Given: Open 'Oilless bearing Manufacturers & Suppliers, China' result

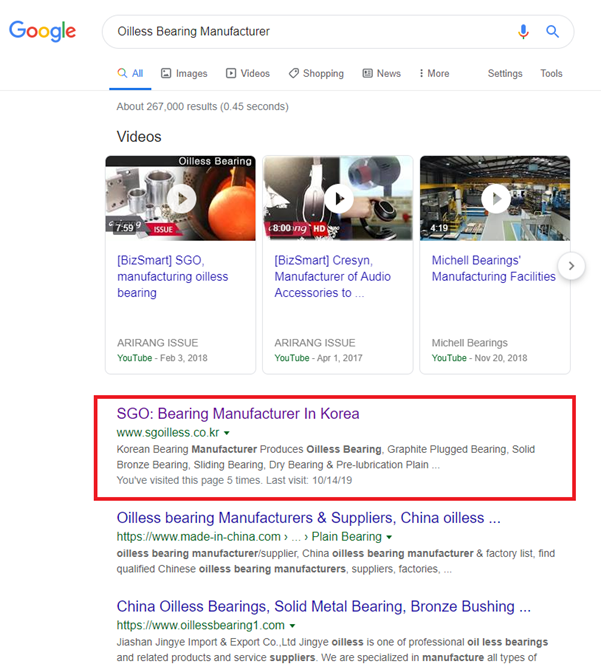Looking at the screenshot, I should [309, 518].
